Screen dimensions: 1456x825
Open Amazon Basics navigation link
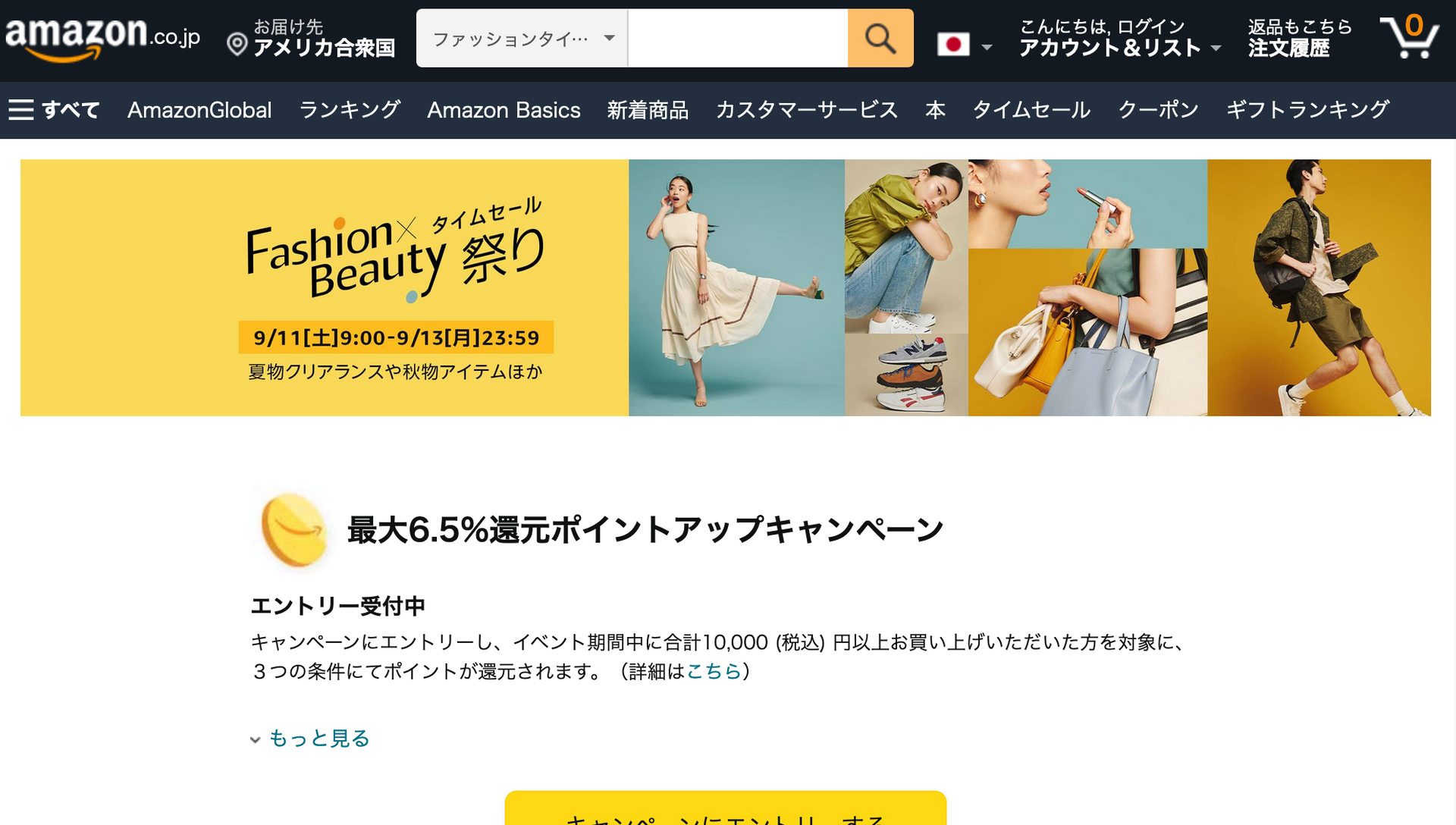click(x=504, y=110)
